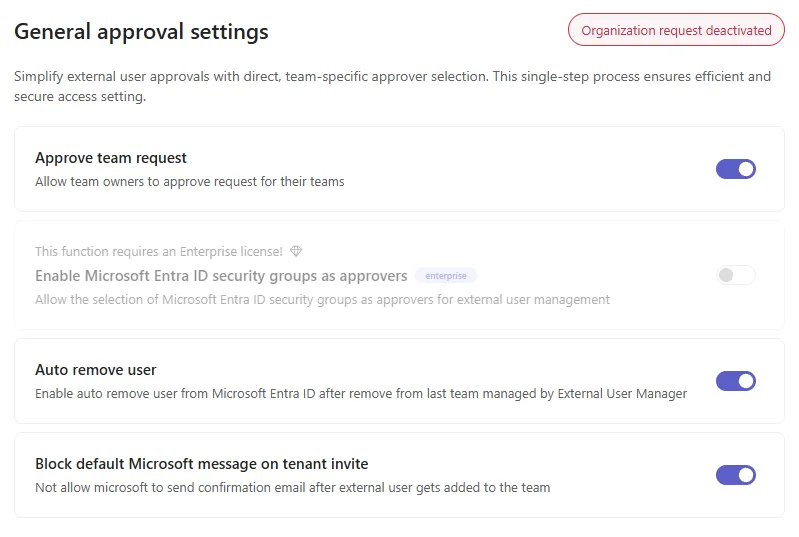Click the purple enterprise tag
The width and height of the screenshot is (799, 537).
click(446, 276)
